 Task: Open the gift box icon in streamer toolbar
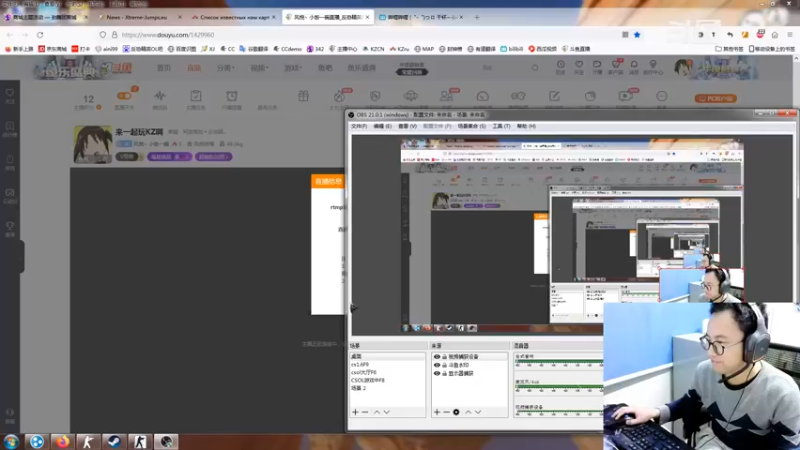(304, 96)
